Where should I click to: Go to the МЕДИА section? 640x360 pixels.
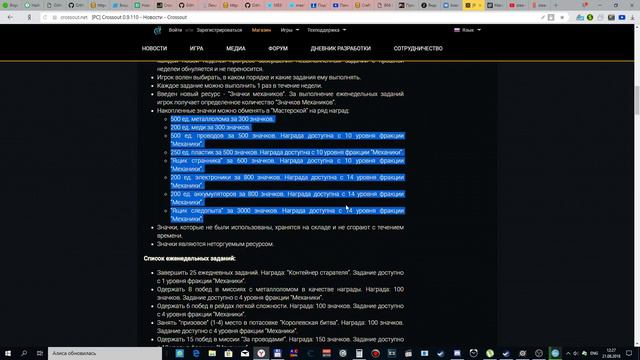[236, 48]
